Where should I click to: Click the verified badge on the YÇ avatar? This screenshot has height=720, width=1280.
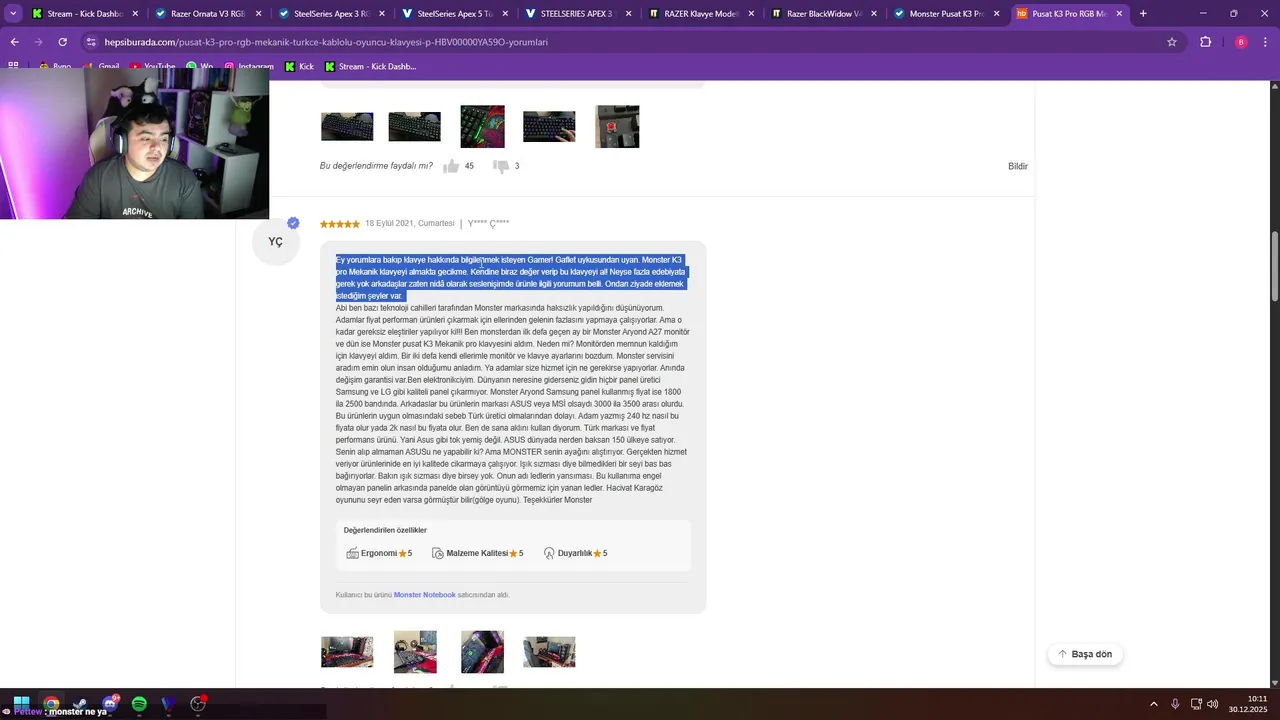click(293, 223)
